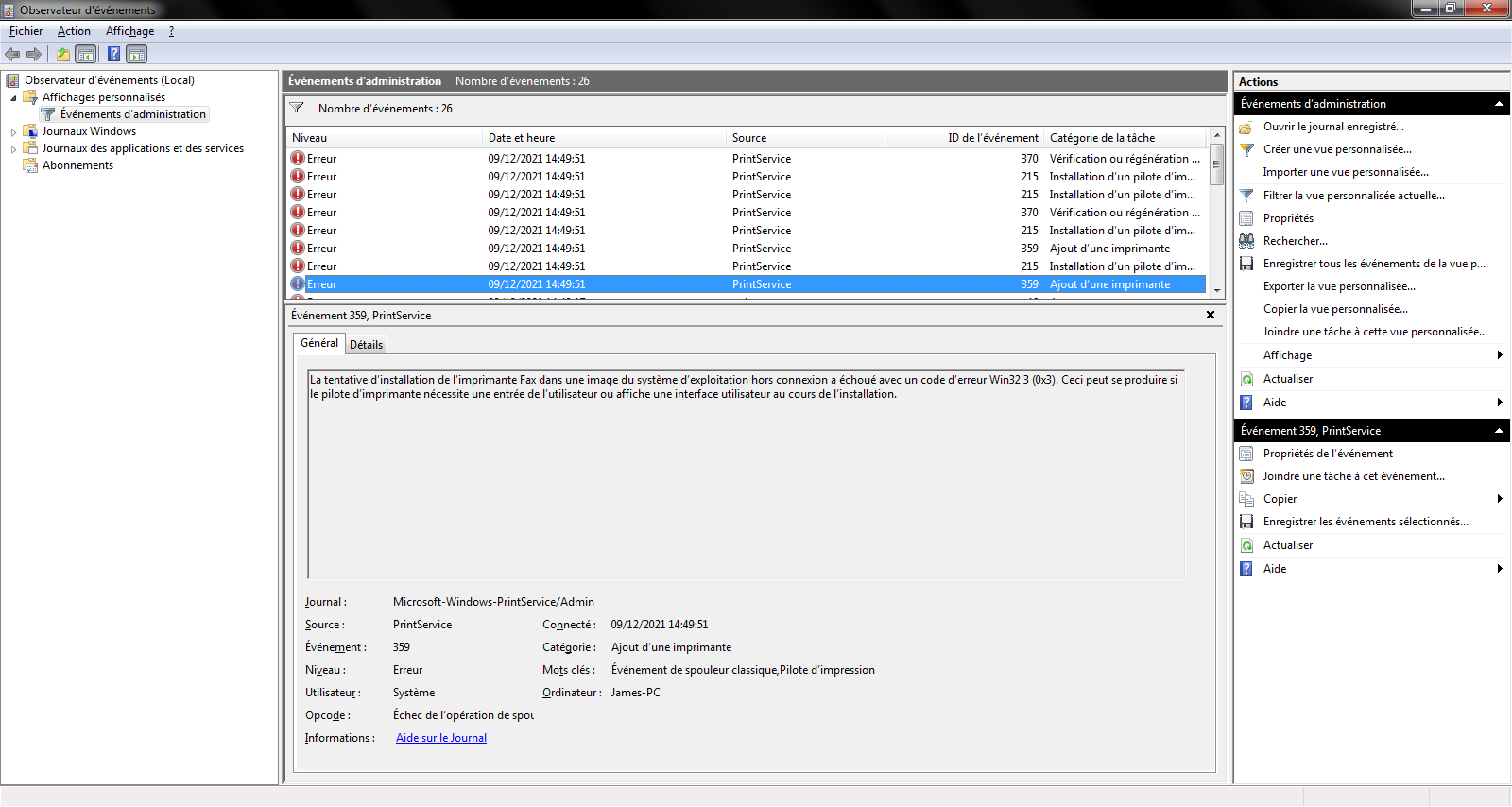Screen dimensions: 1512x807
Task: Click the Propriétés icon in Actions pane
Action: (x=1246, y=218)
